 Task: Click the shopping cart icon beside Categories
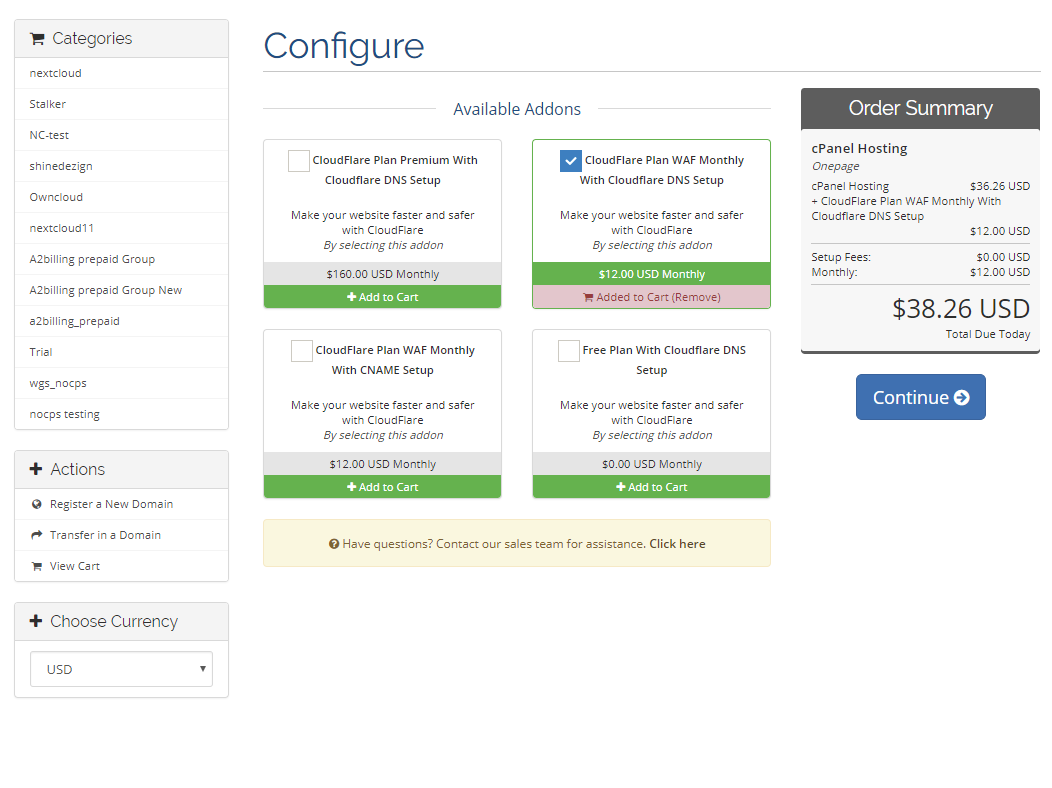click(x=37, y=39)
